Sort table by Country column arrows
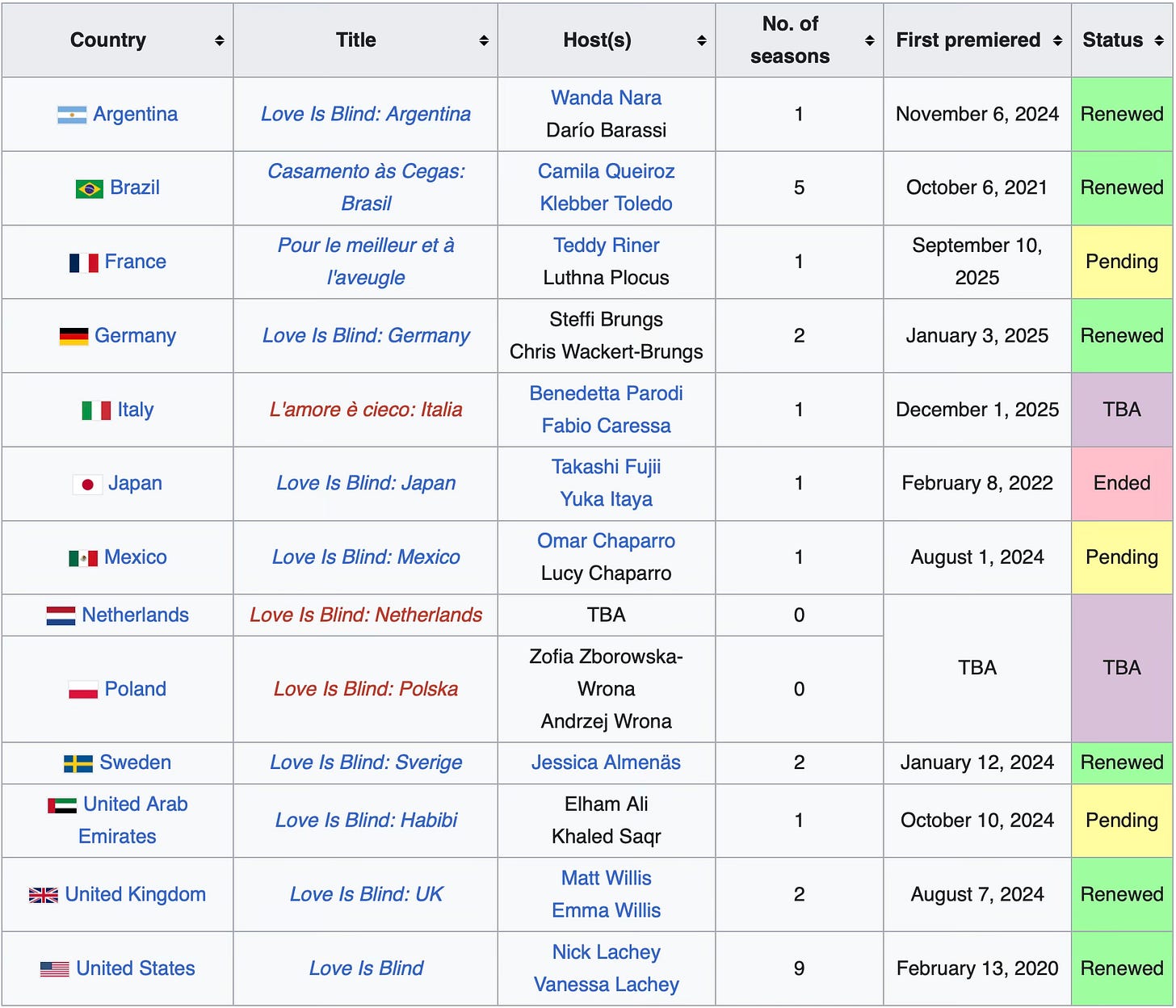 (219, 40)
